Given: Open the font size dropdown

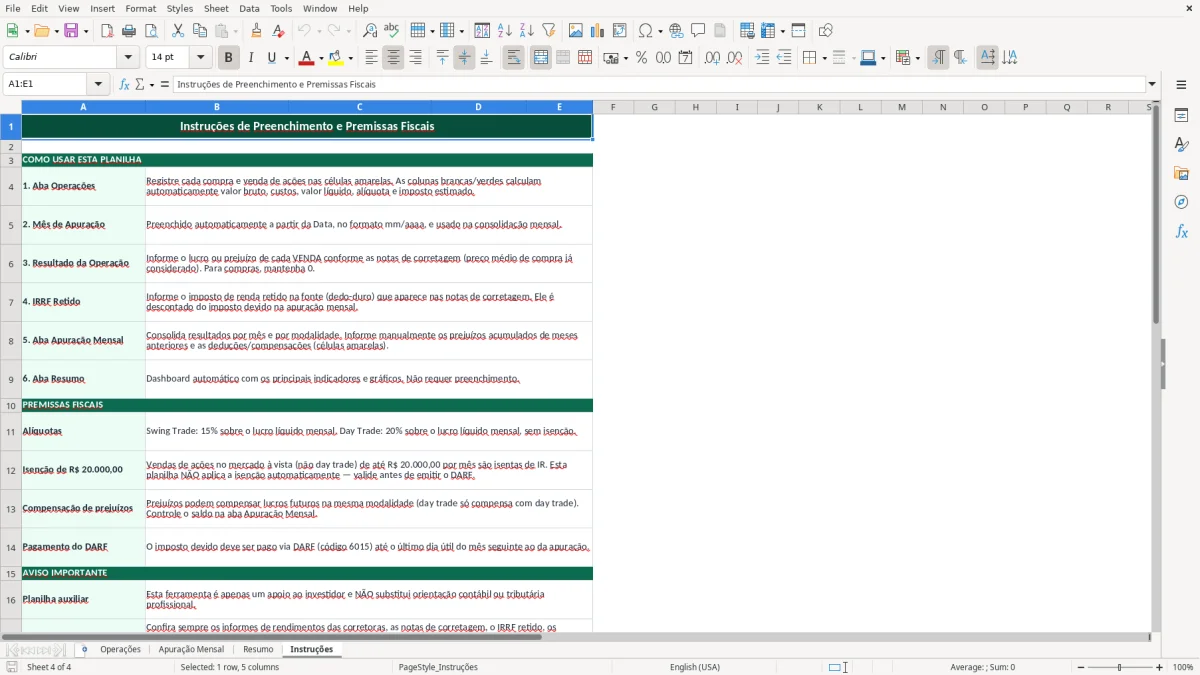Looking at the screenshot, I should tap(200, 58).
